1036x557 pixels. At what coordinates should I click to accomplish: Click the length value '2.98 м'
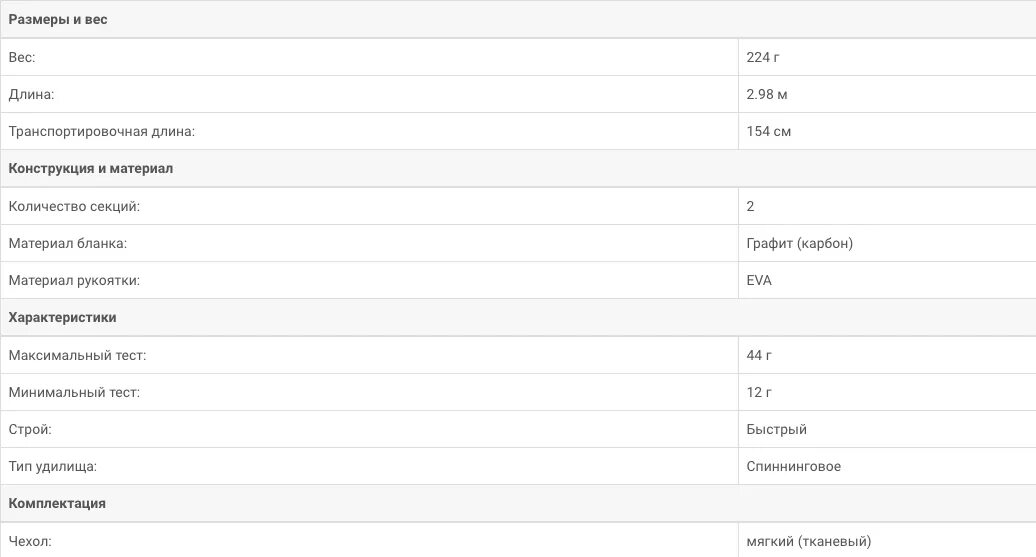(x=767, y=94)
